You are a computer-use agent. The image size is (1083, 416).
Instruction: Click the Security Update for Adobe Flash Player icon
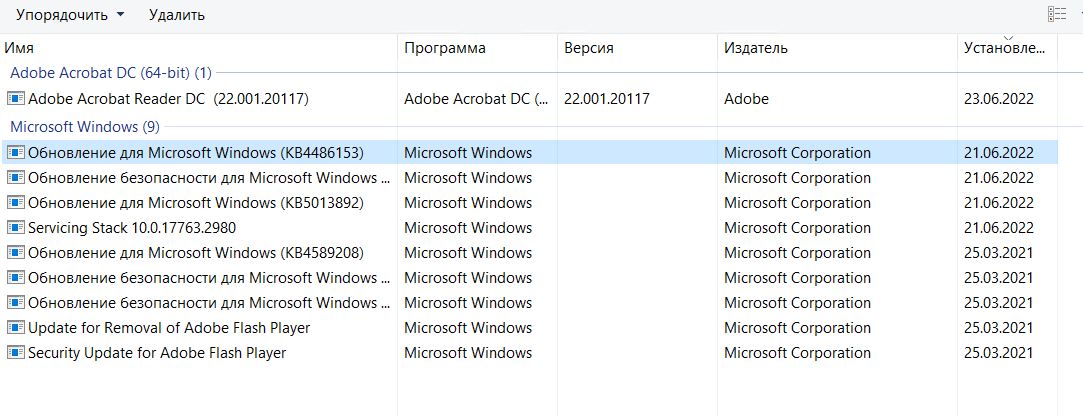point(16,353)
